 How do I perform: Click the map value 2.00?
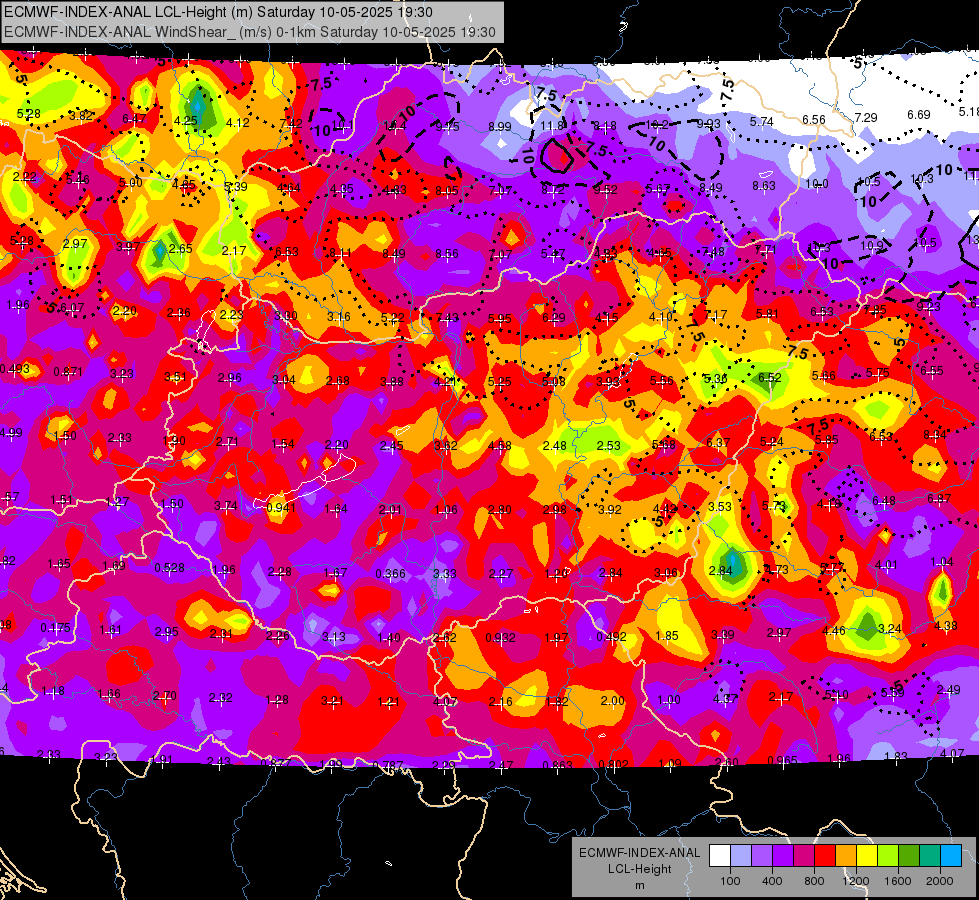(612, 701)
